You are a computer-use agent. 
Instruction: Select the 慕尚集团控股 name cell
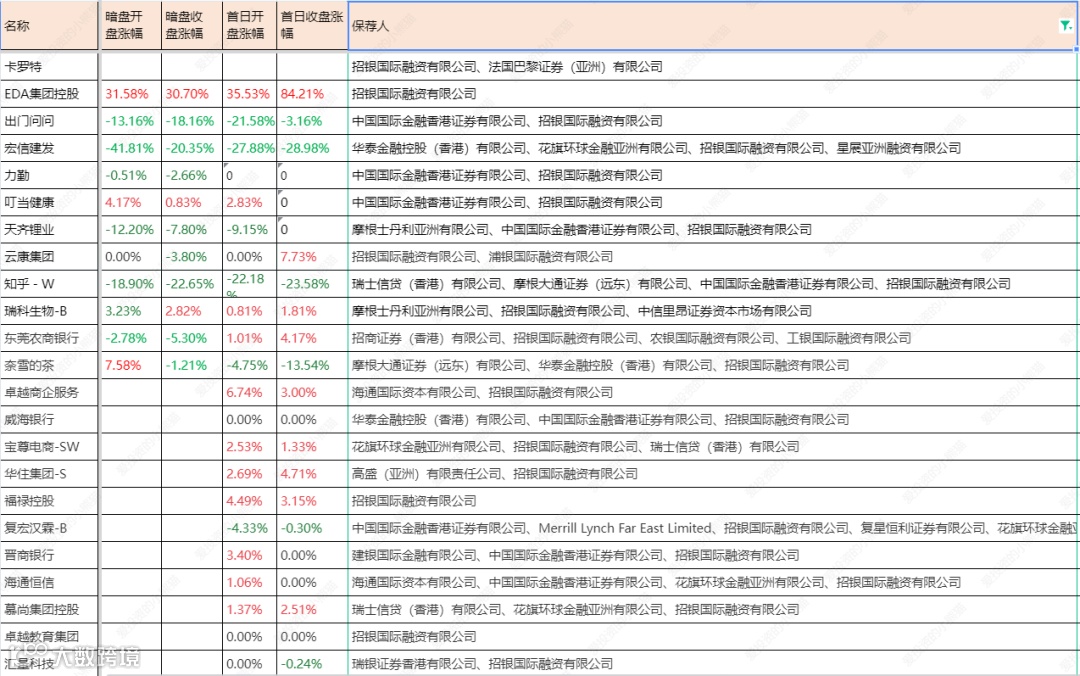point(50,610)
